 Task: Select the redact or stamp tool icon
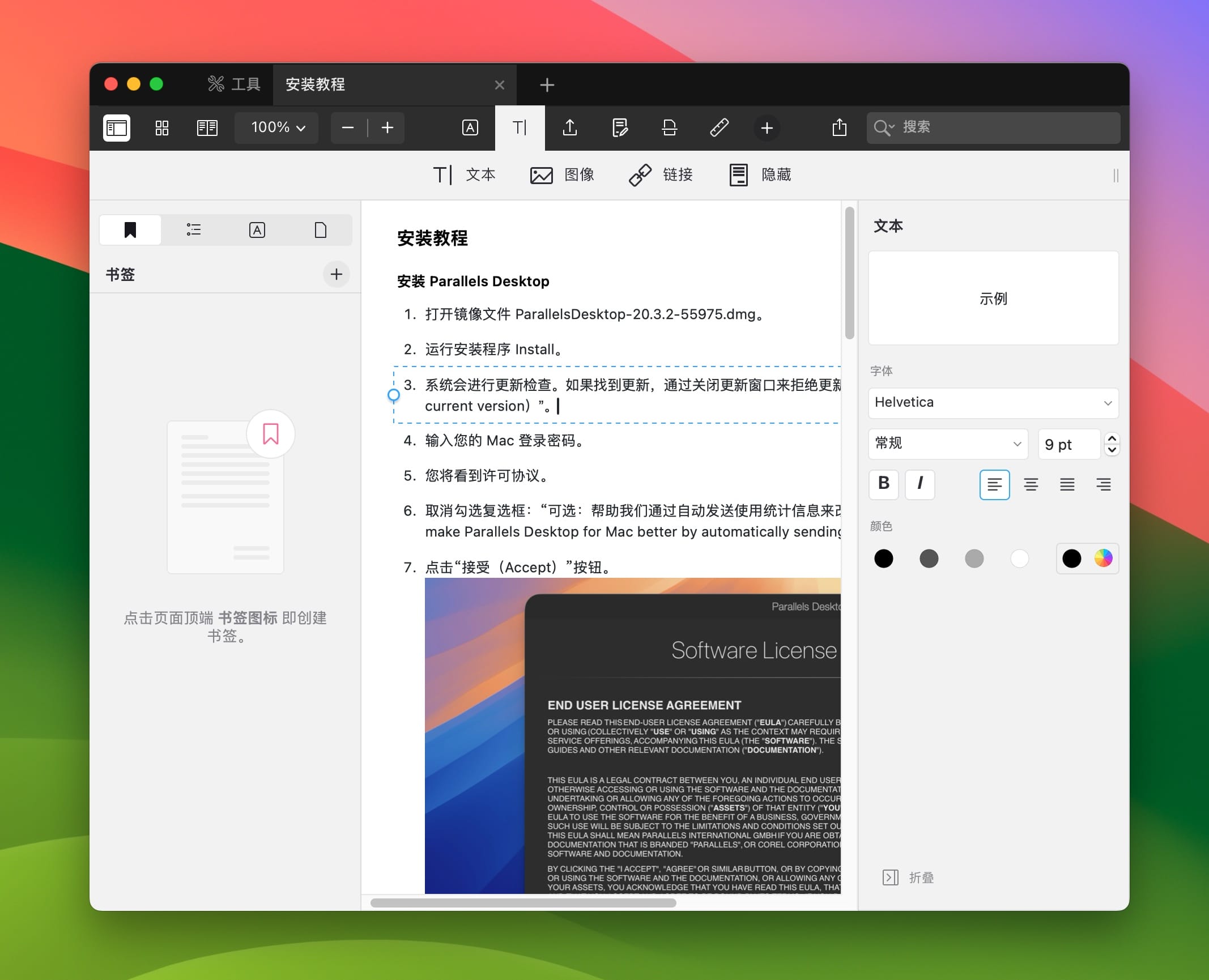pos(670,127)
